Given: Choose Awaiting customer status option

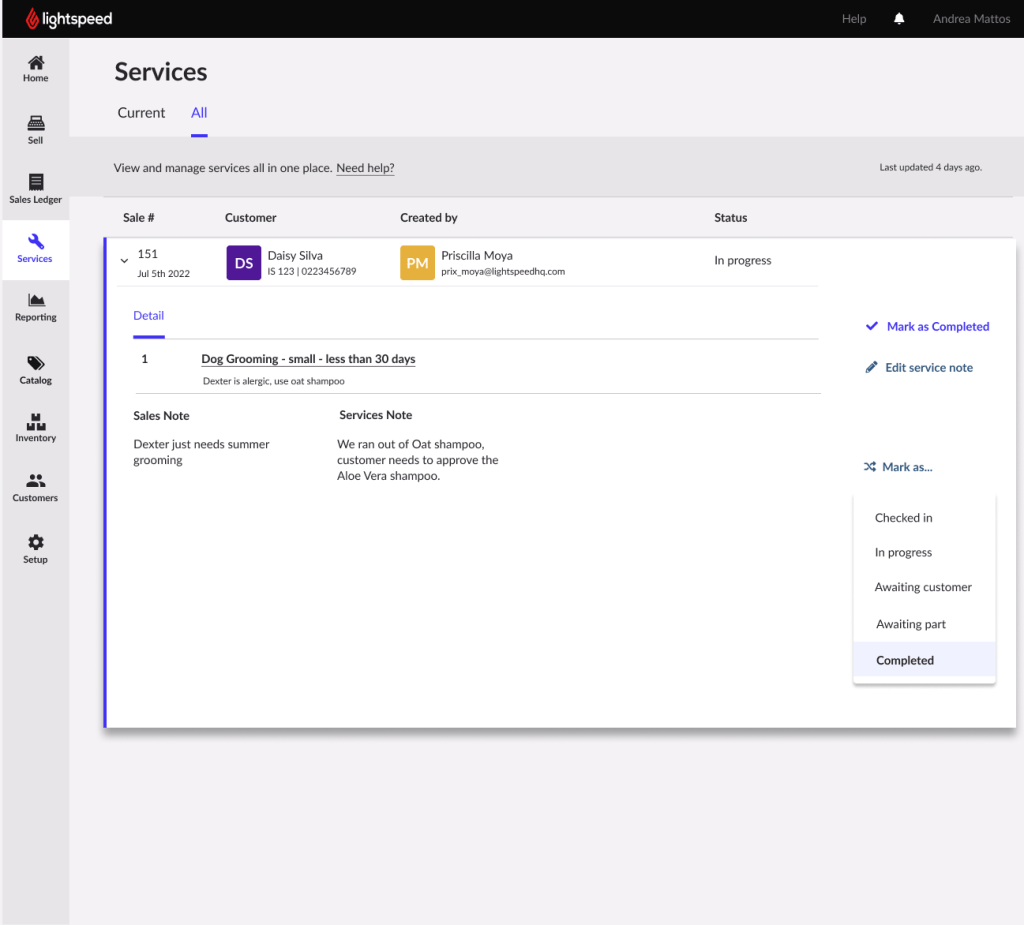Looking at the screenshot, I should tap(923, 587).
